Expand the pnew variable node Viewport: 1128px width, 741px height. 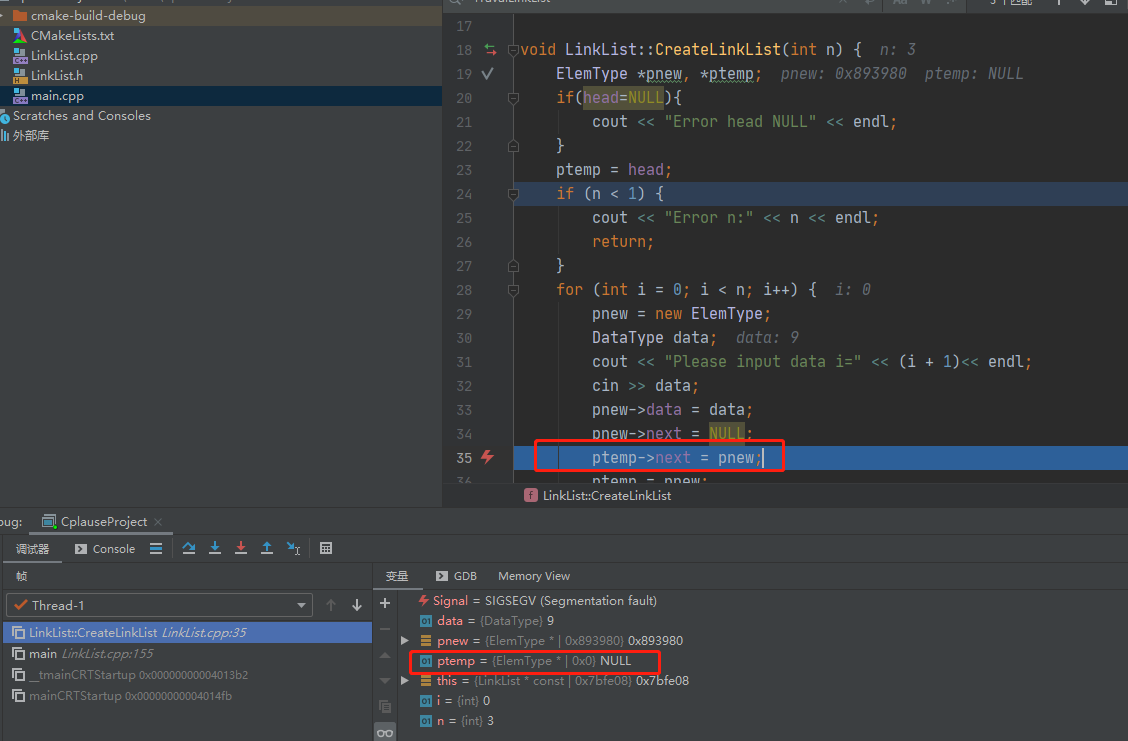pos(405,640)
